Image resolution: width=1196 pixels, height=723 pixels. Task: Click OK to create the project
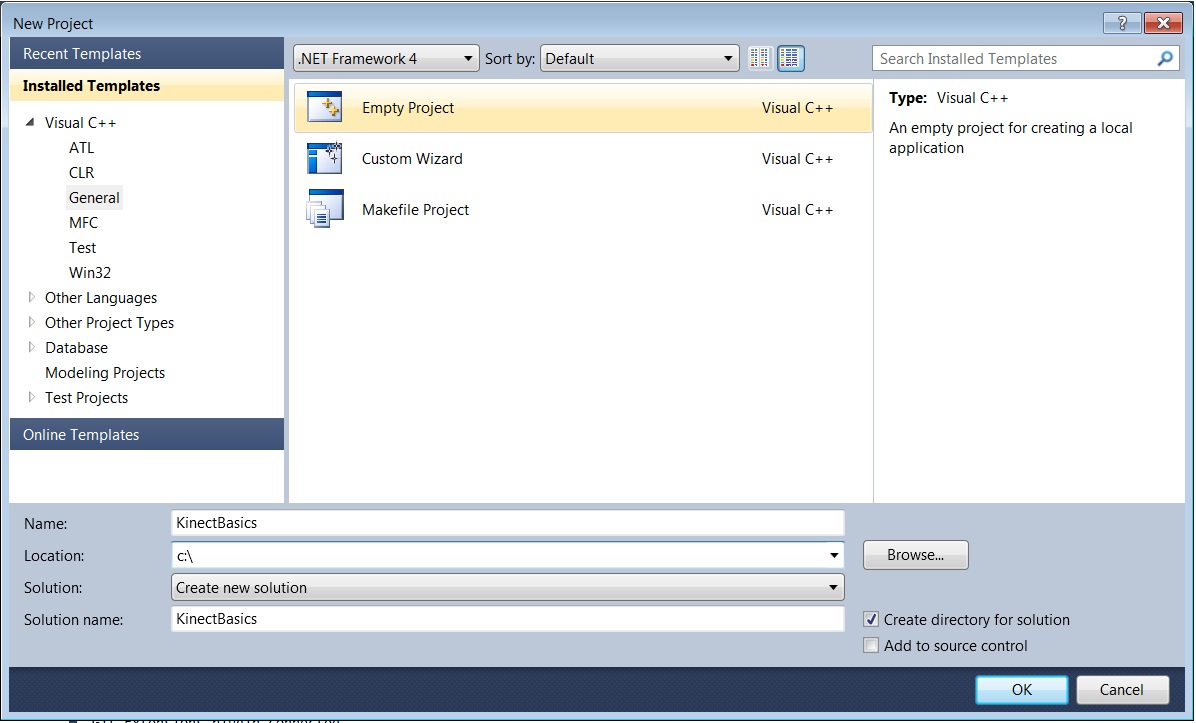click(x=1021, y=689)
